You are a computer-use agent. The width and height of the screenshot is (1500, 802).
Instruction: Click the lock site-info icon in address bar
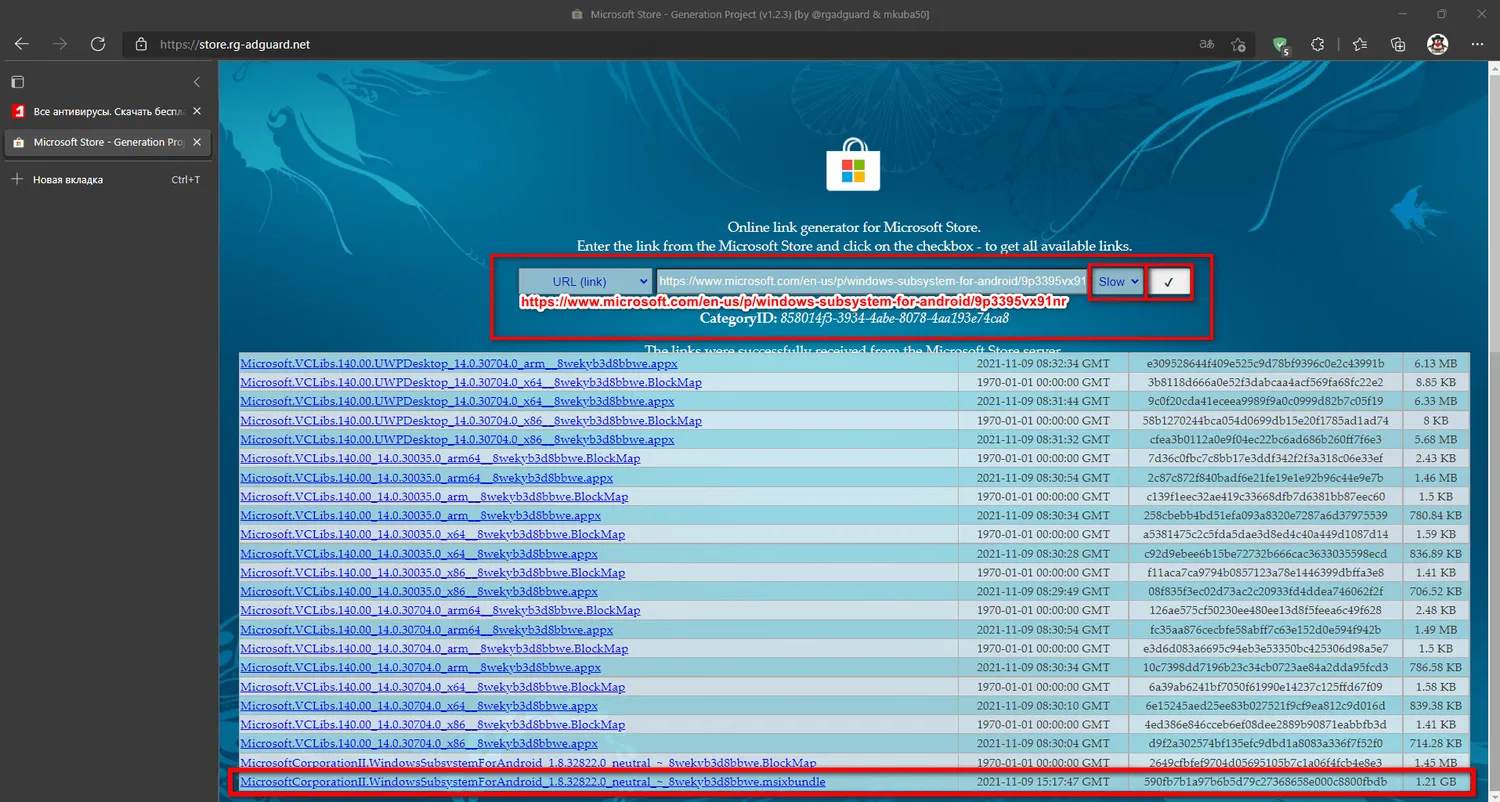click(x=141, y=44)
